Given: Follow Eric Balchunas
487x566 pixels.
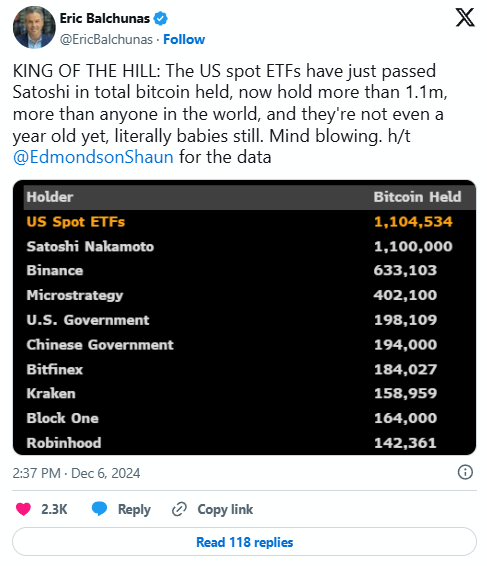Looking at the screenshot, I should tap(184, 39).
